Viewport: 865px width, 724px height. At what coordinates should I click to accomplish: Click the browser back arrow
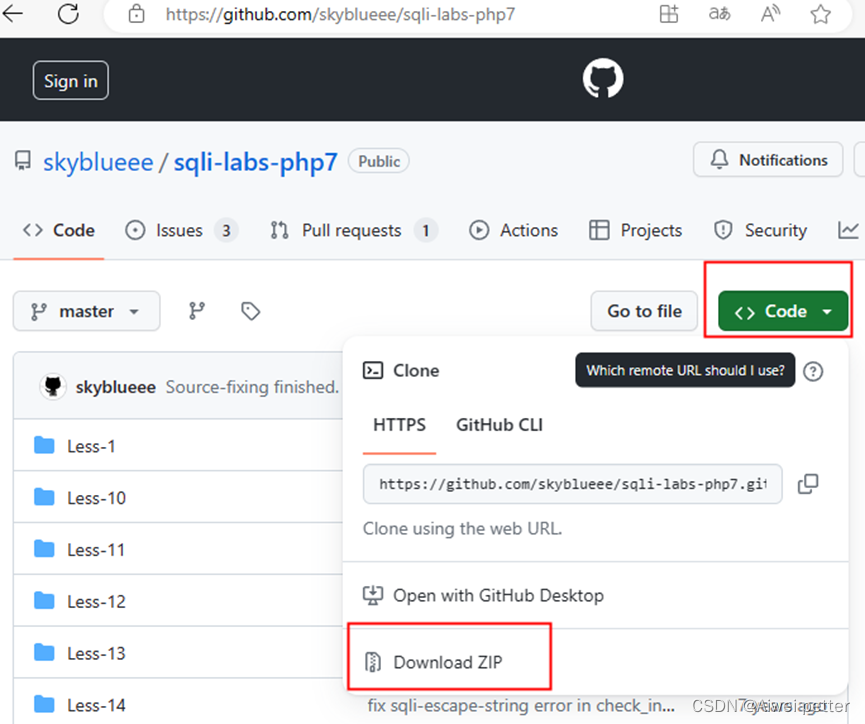coord(12,13)
